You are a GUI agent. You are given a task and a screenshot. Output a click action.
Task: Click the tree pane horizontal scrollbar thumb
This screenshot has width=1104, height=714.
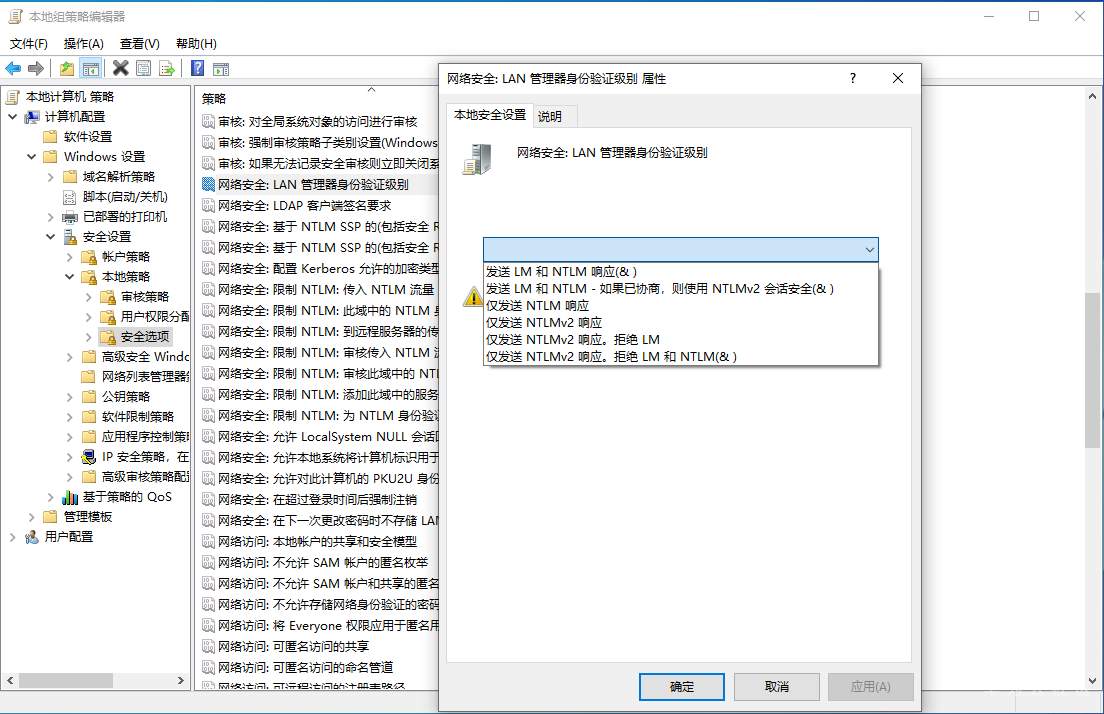65,681
